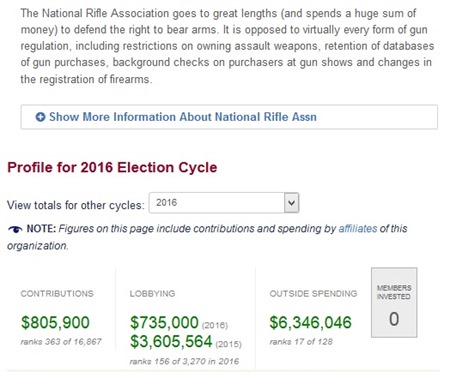Open the affiliates link in the note

click(358, 229)
